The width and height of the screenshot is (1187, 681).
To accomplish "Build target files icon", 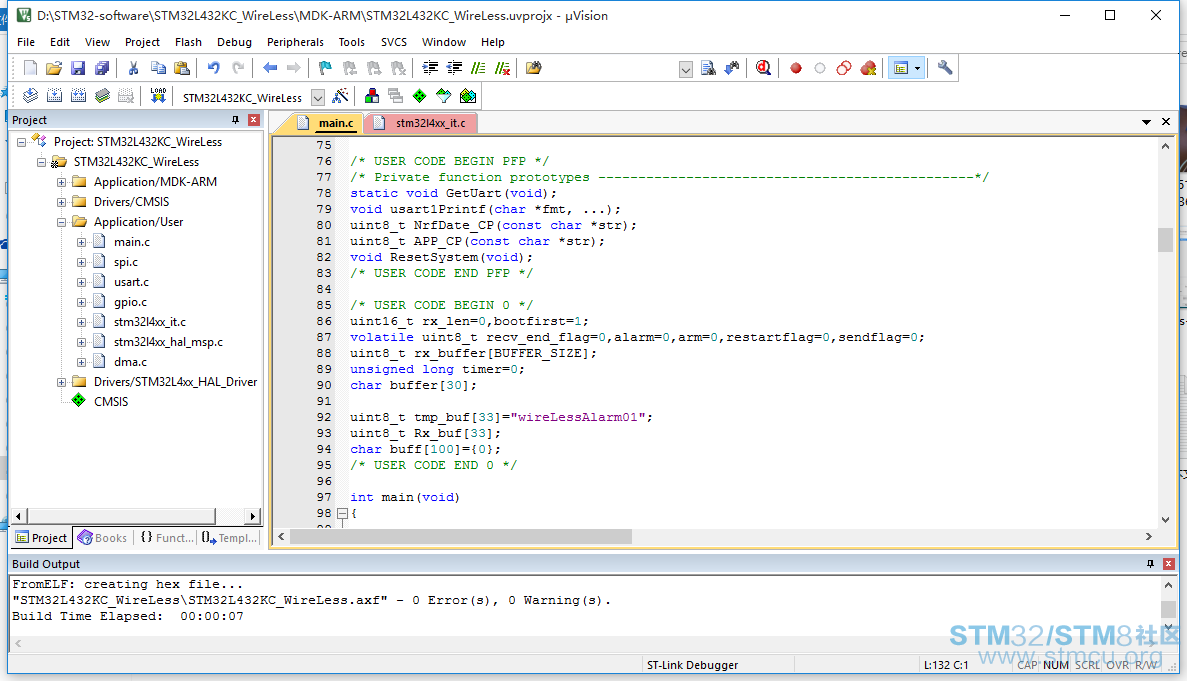I will (x=55, y=96).
